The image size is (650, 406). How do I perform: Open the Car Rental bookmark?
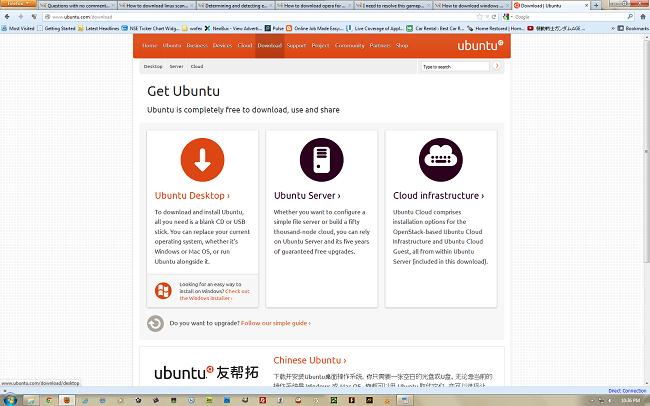pos(435,28)
